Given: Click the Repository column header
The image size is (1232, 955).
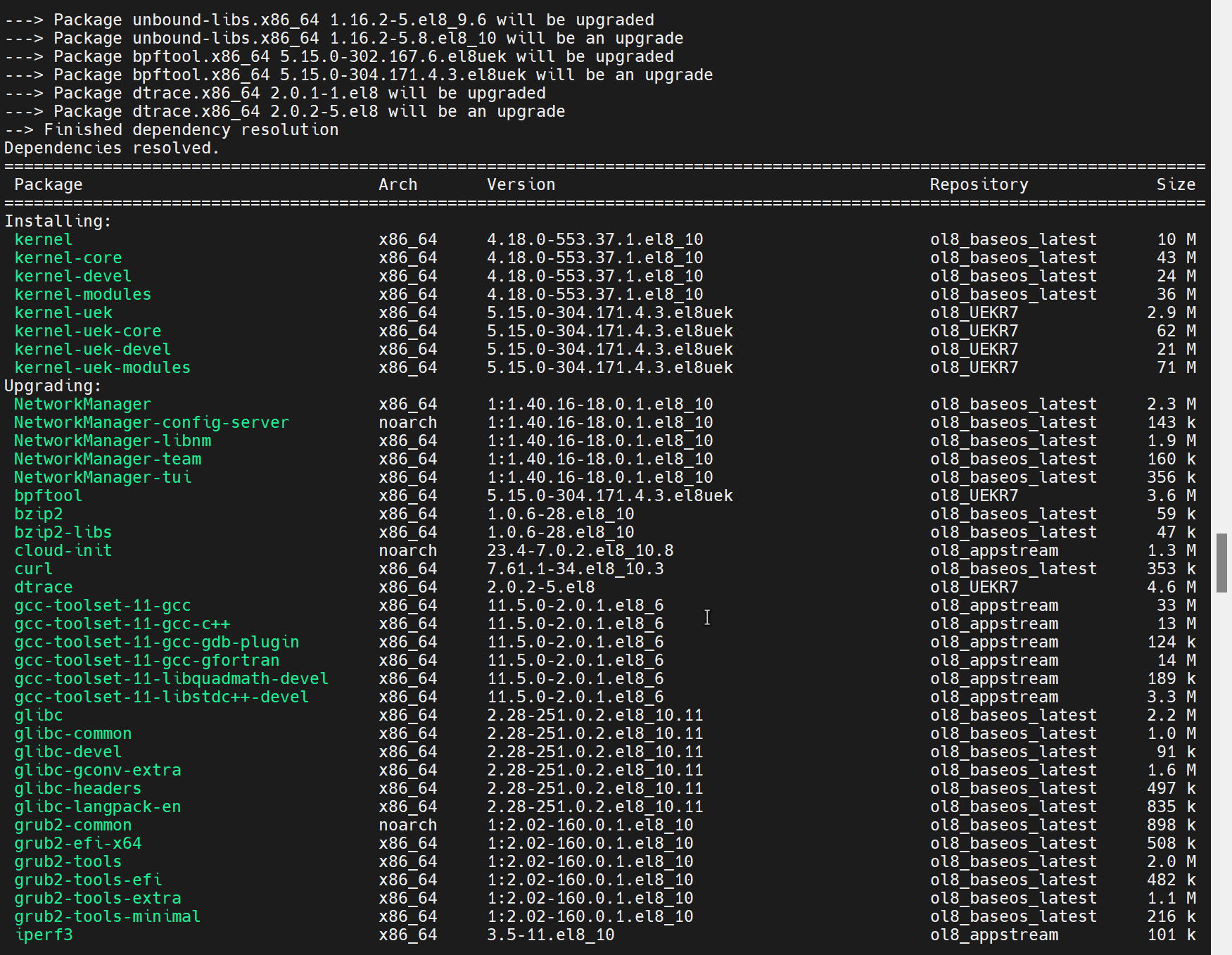Looking at the screenshot, I should tap(979, 184).
